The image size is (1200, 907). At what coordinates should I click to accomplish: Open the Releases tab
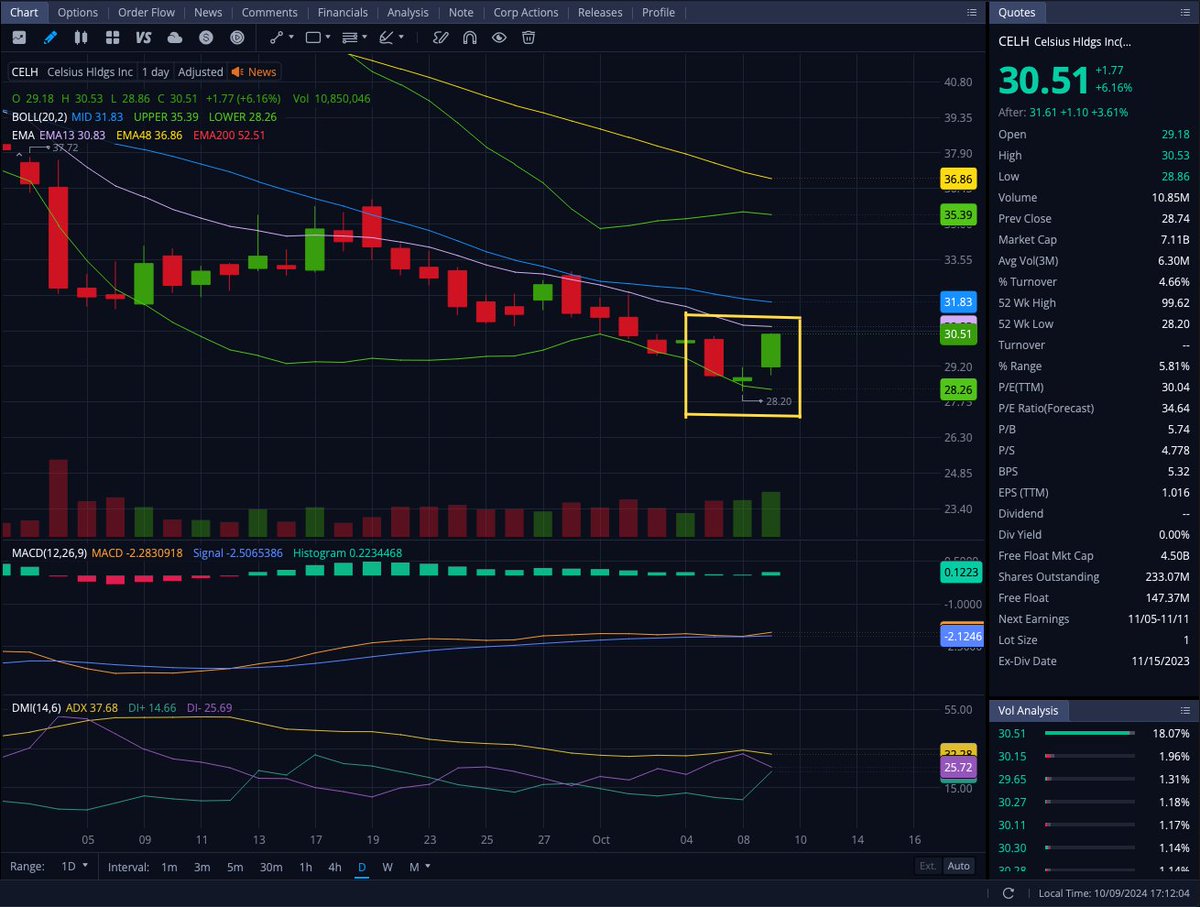click(x=600, y=12)
